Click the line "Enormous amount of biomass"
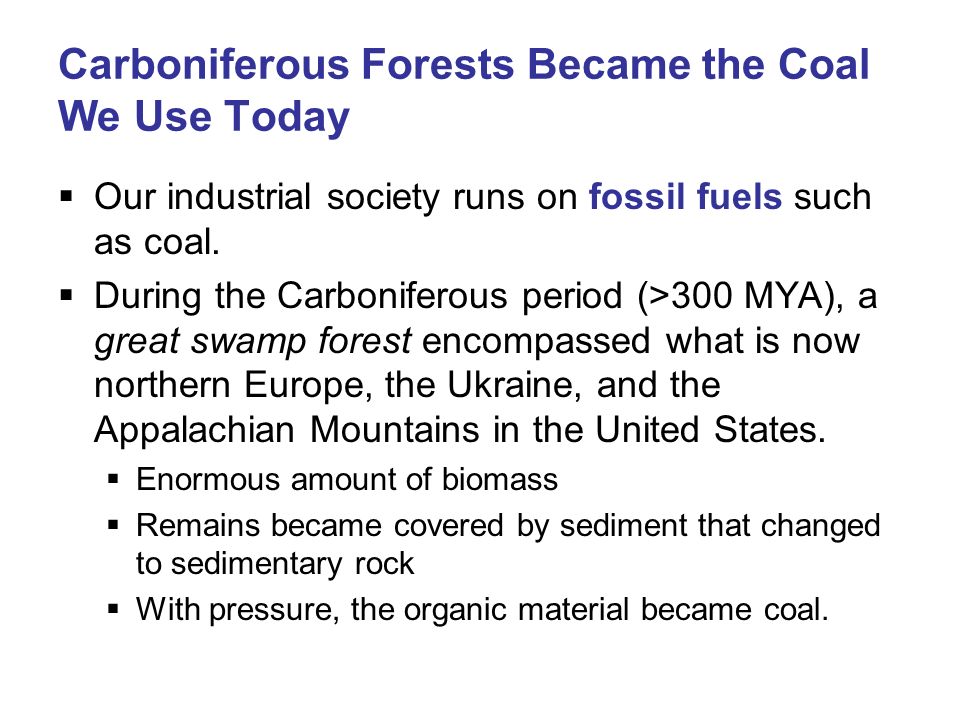The height and width of the screenshot is (720, 960). pos(347,479)
